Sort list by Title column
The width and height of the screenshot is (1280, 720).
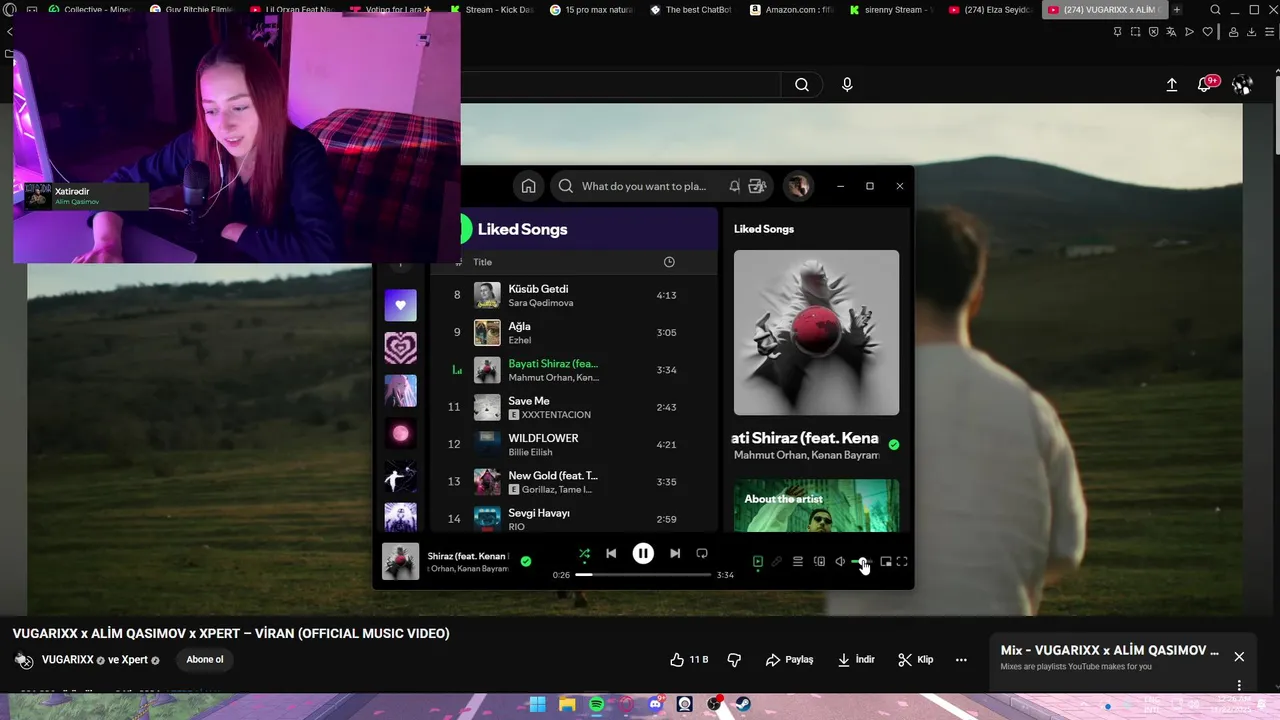pyautogui.click(x=482, y=262)
